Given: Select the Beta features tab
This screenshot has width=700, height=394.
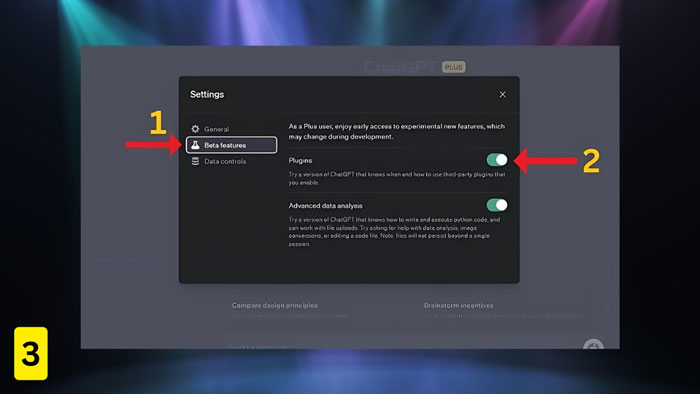Looking at the screenshot, I should [x=231, y=145].
